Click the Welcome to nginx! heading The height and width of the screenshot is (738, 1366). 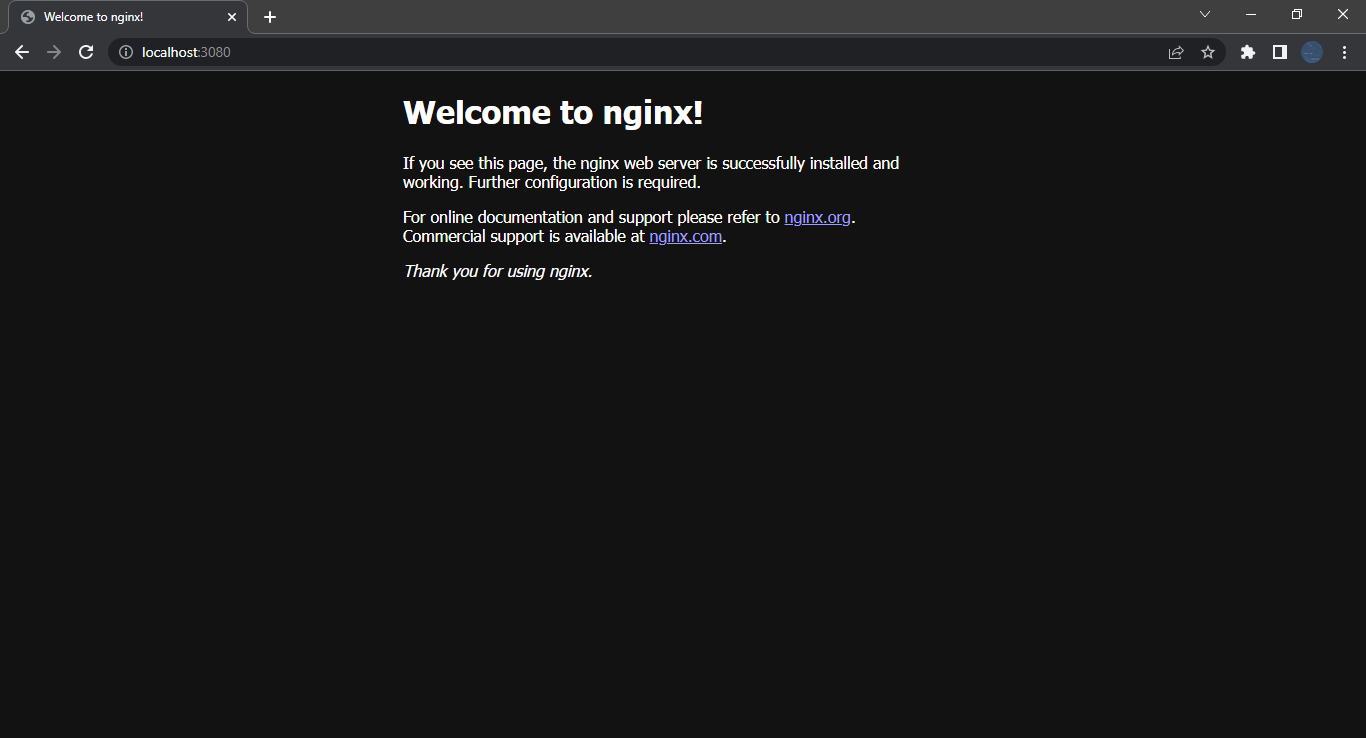point(553,113)
